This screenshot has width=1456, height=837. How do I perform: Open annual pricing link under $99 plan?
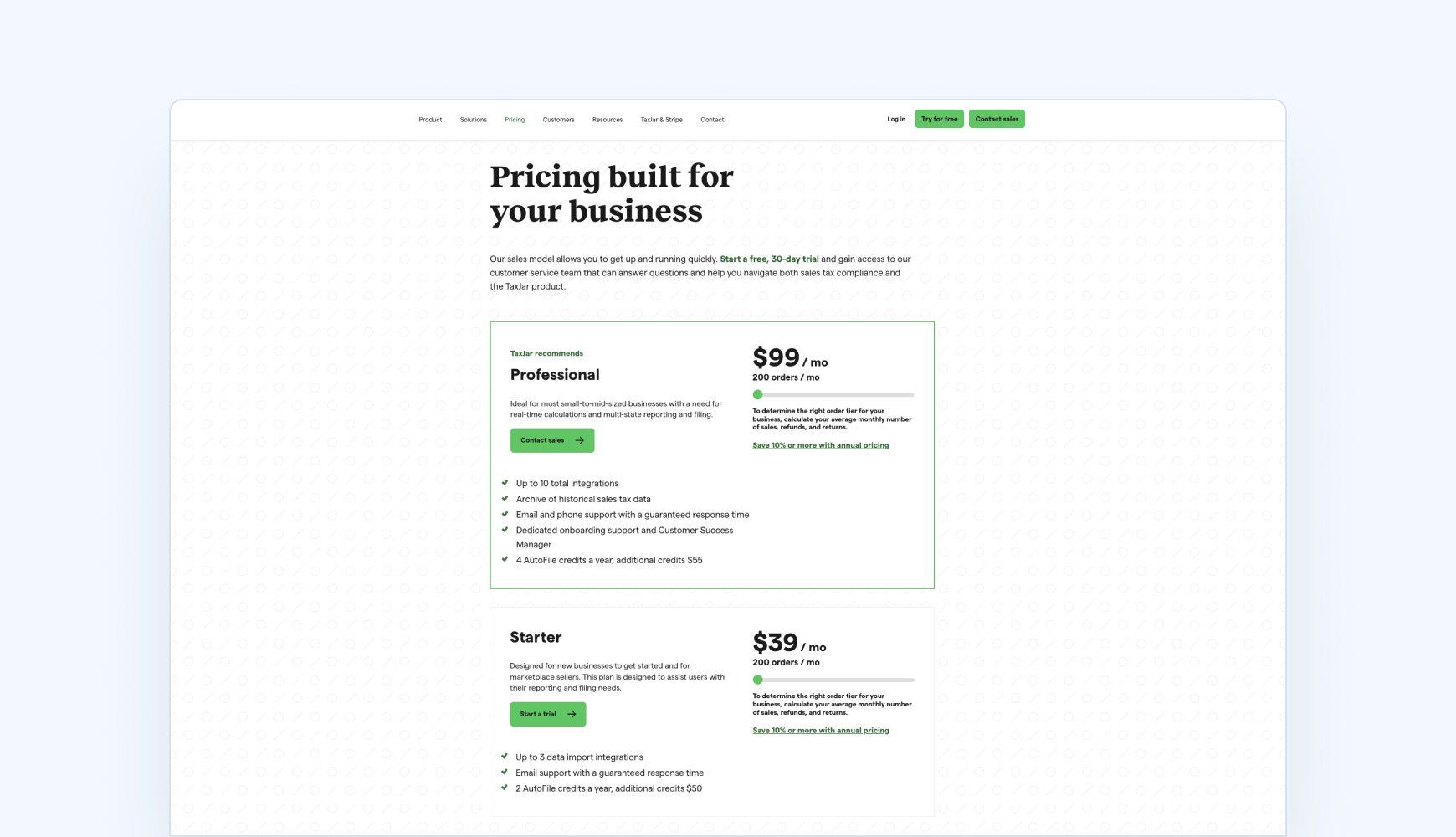coord(820,445)
